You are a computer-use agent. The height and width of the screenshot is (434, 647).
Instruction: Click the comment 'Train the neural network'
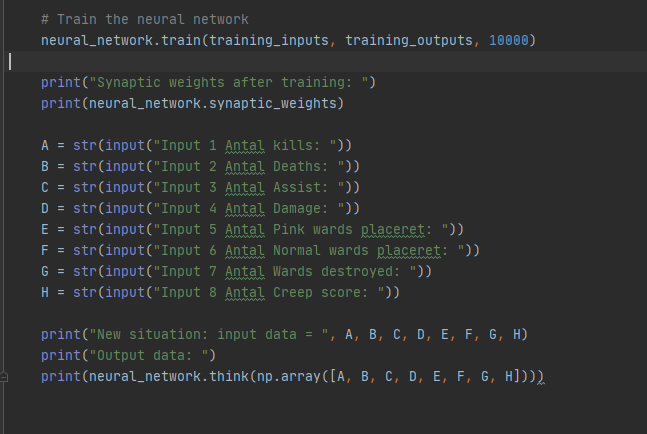pos(152,20)
